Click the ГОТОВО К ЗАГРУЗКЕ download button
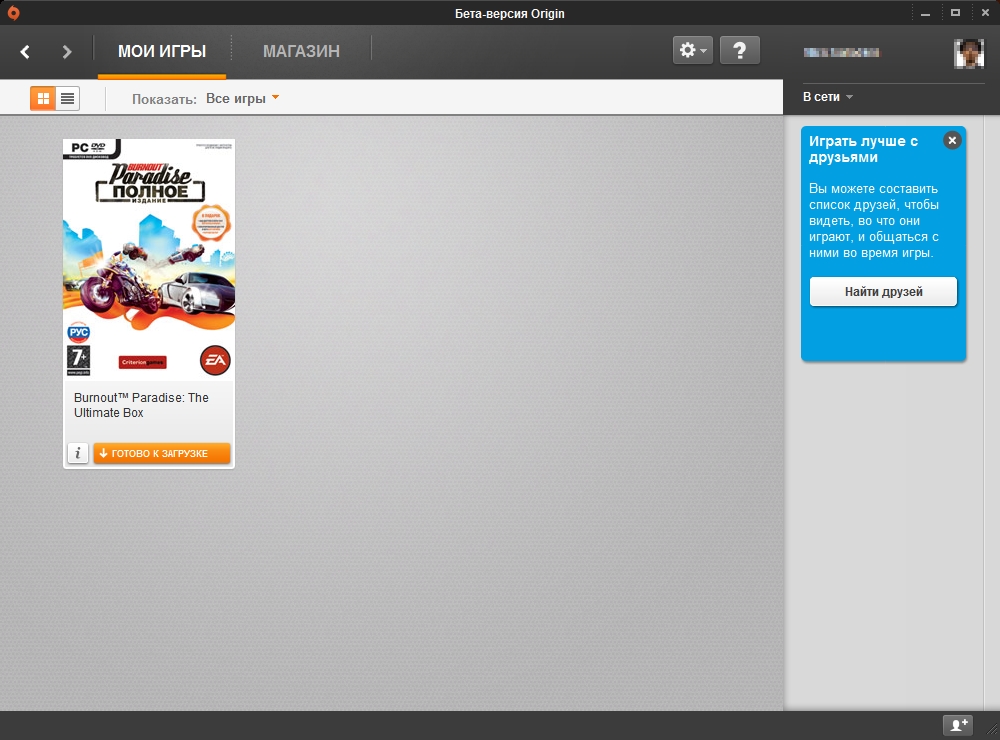 click(162, 453)
